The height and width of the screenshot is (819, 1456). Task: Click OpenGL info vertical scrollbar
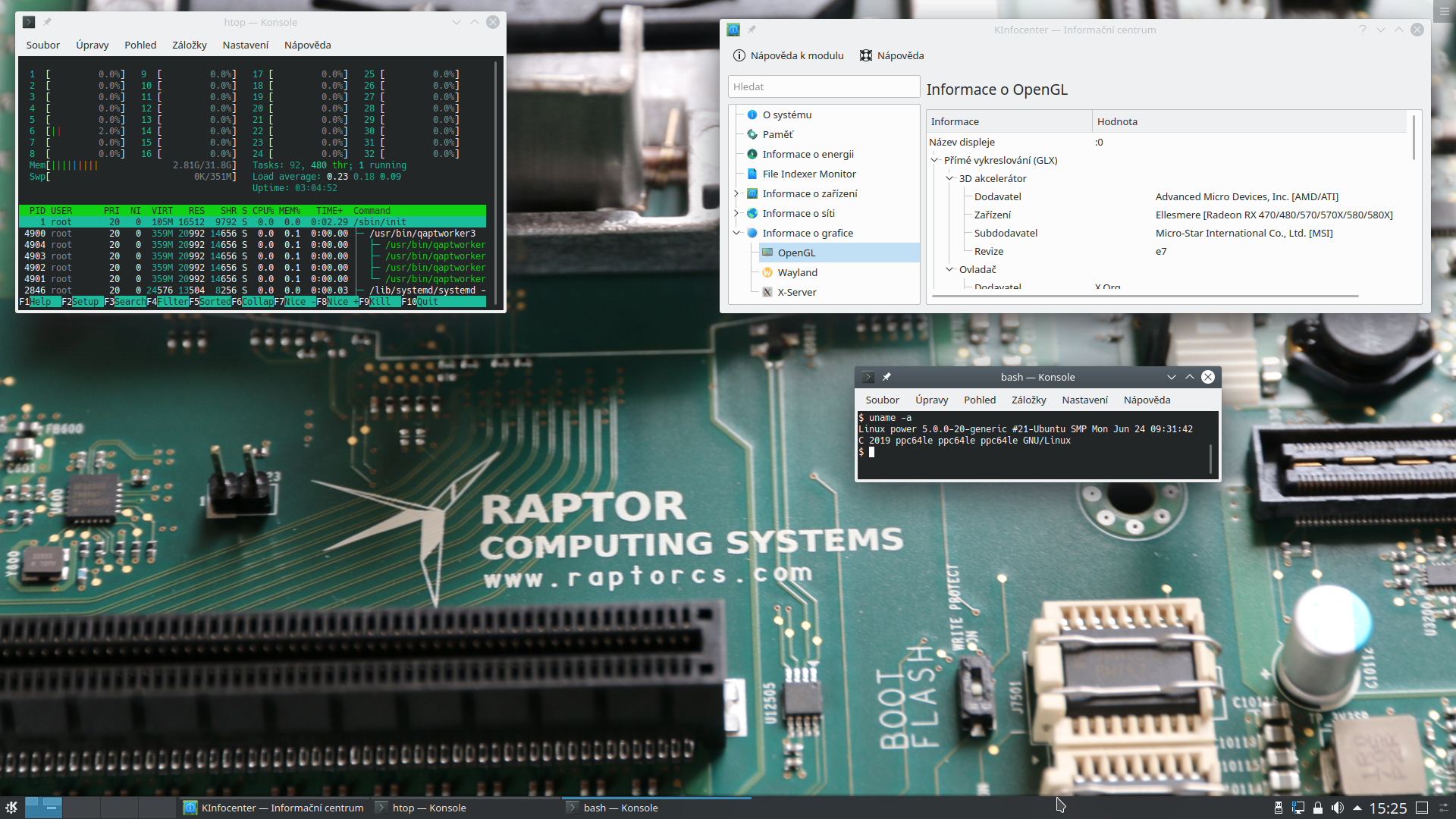tap(1414, 136)
